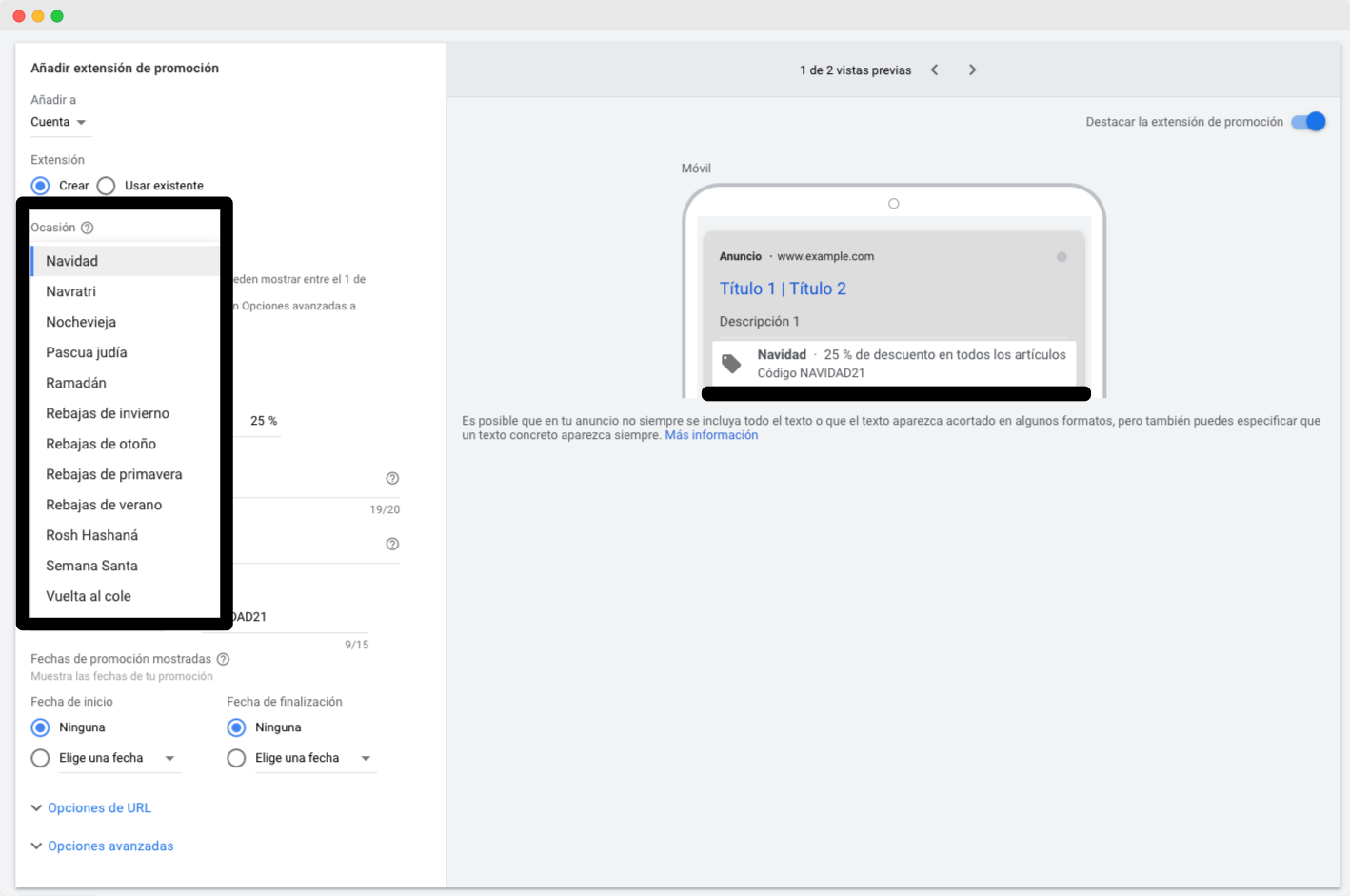Select the Usar existente option
This screenshot has height=896, width=1350.
106,186
